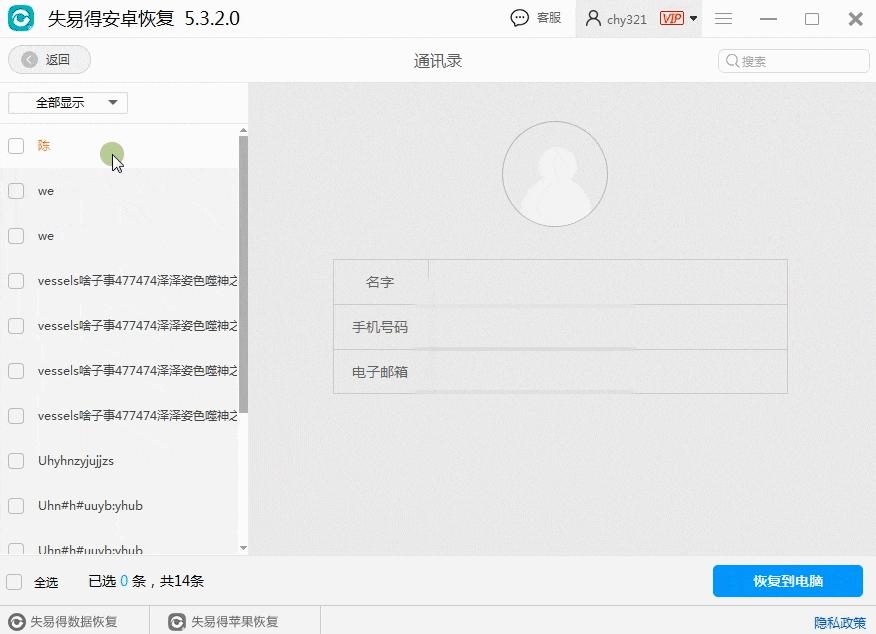Open the hamburger menu top-right
The width and height of the screenshot is (876, 634).
[x=723, y=18]
